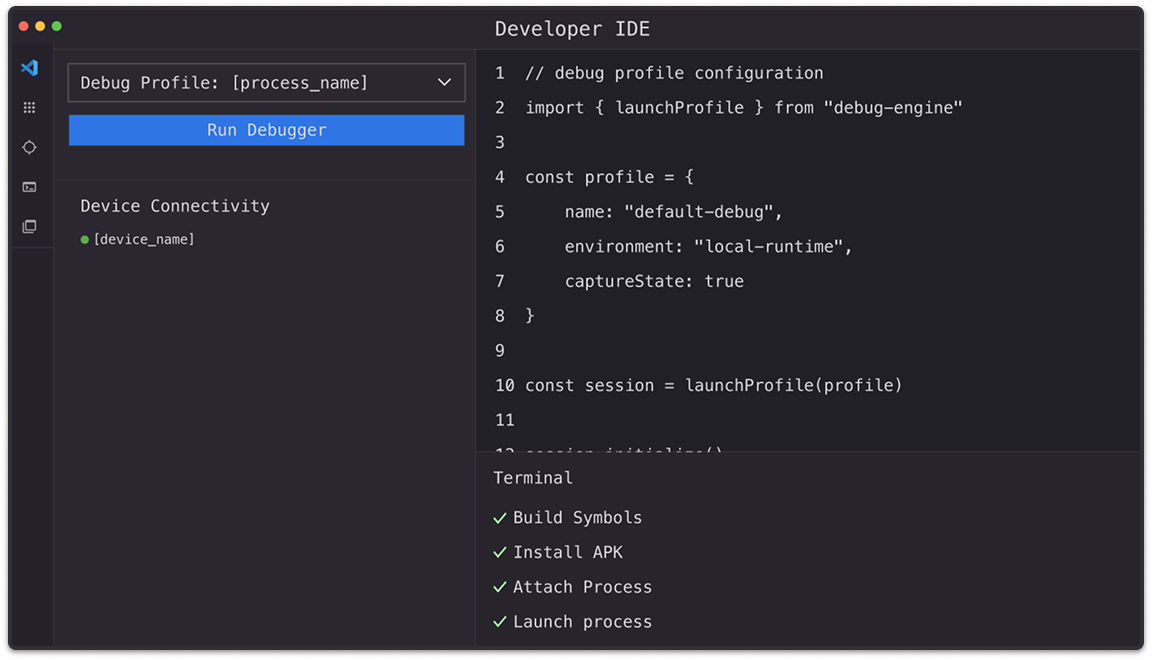This screenshot has height=660, width=1152.
Task: Click the Build Symbols checkmark icon
Action: (500, 518)
